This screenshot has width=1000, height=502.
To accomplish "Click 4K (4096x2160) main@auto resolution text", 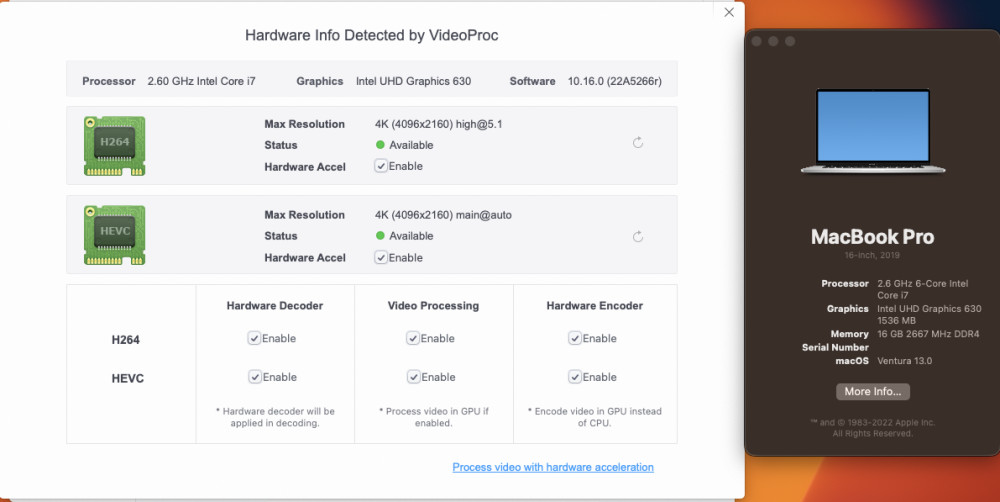I will coord(443,215).
